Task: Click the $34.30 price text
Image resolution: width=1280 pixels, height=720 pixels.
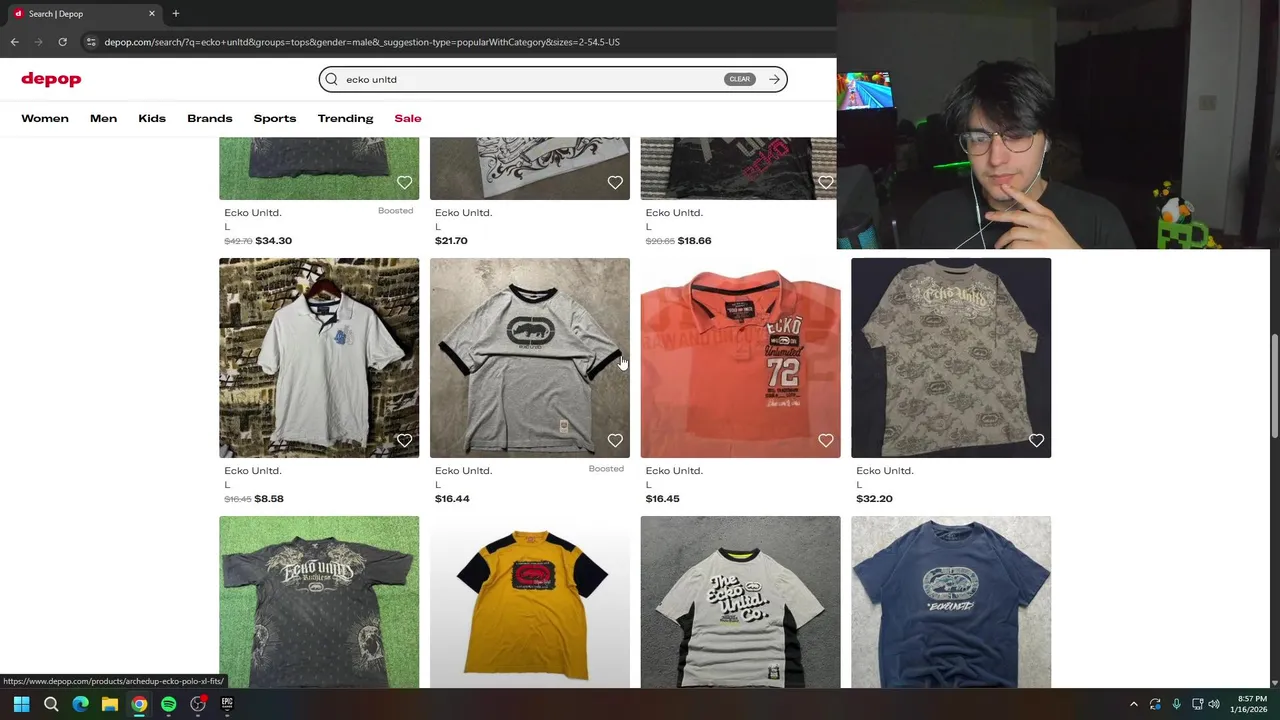Action: [x=273, y=240]
